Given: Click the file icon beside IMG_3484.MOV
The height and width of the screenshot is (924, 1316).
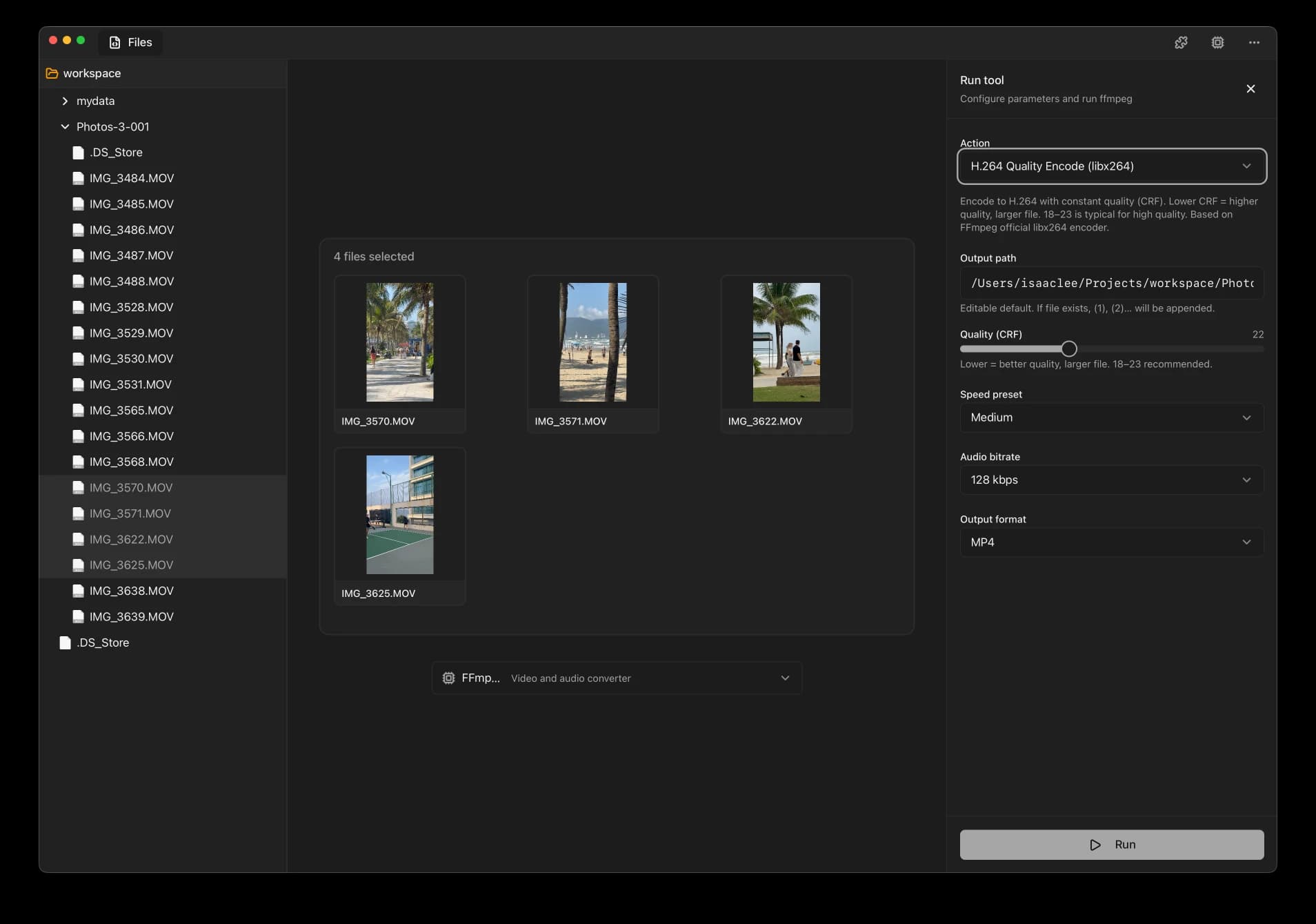Looking at the screenshot, I should pyautogui.click(x=79, y=178).
